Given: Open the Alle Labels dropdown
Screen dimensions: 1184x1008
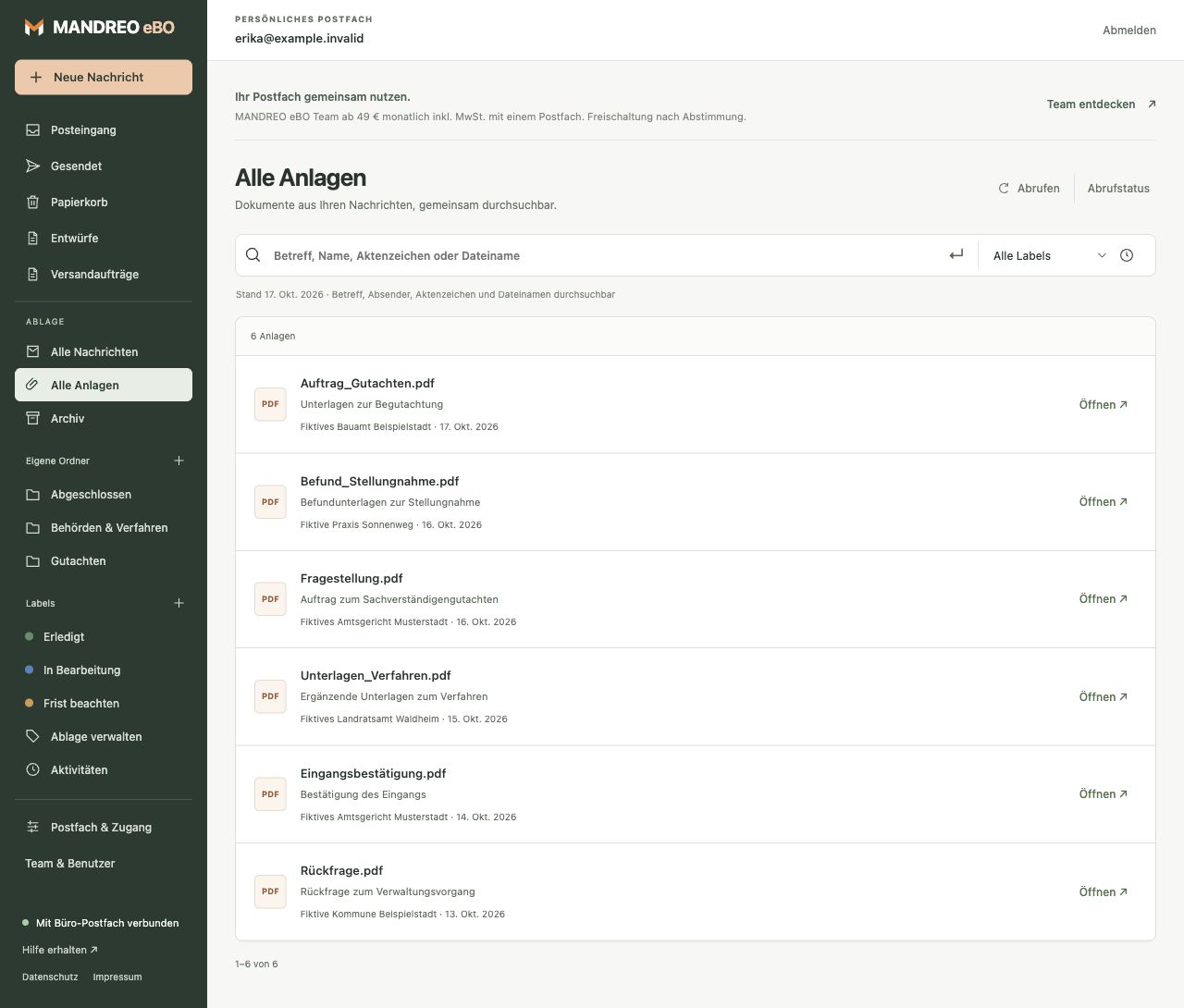Looking at the screenshot, I should tap(1049, 255).
